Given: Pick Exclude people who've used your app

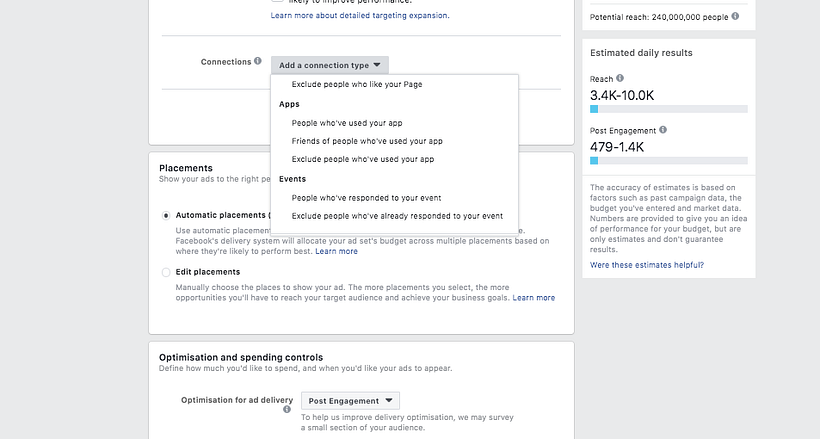Looking at the screenshot, I should 362,159.
